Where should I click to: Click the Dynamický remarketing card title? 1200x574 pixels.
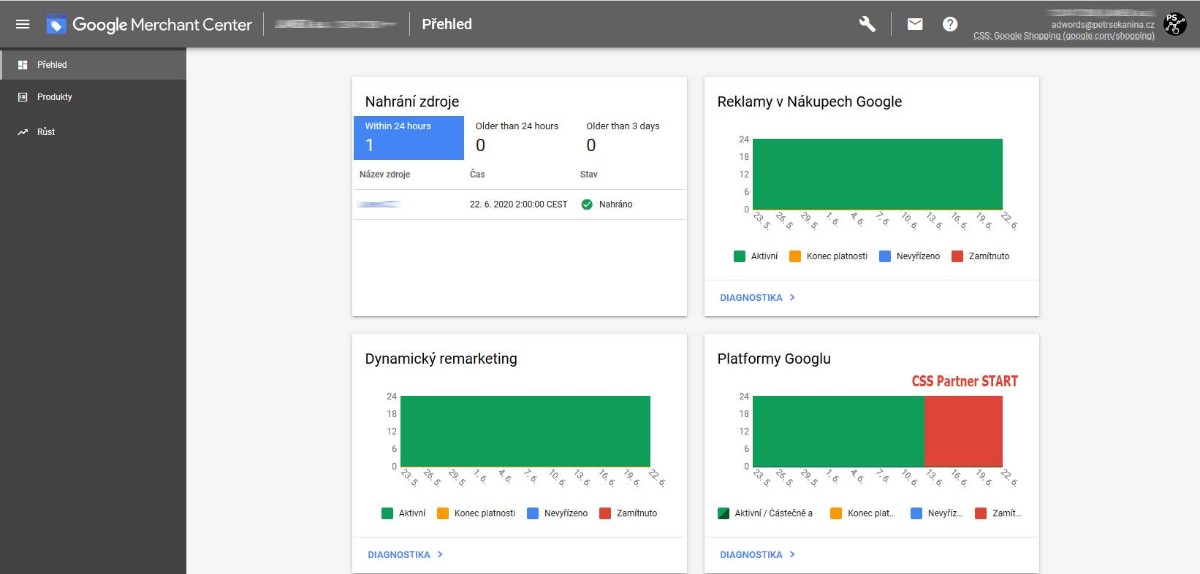(441, 358)
